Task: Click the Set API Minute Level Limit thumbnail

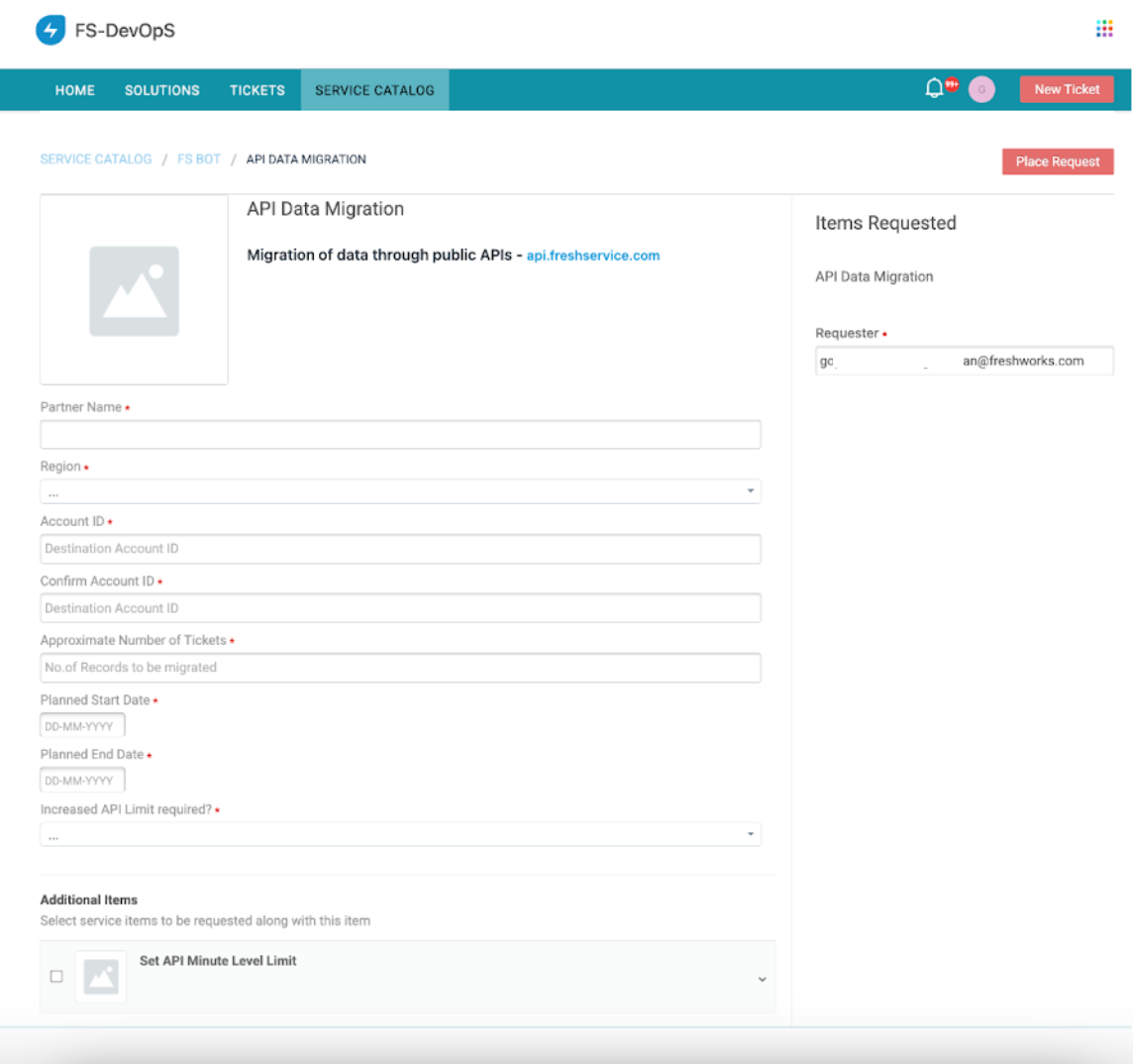Action: [x=101, y=977]
